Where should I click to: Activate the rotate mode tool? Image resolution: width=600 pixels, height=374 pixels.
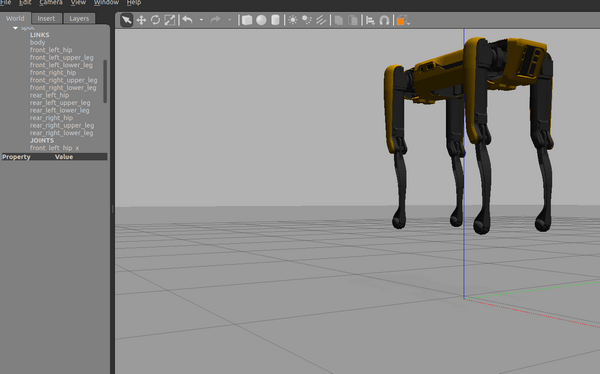(155, 20)
